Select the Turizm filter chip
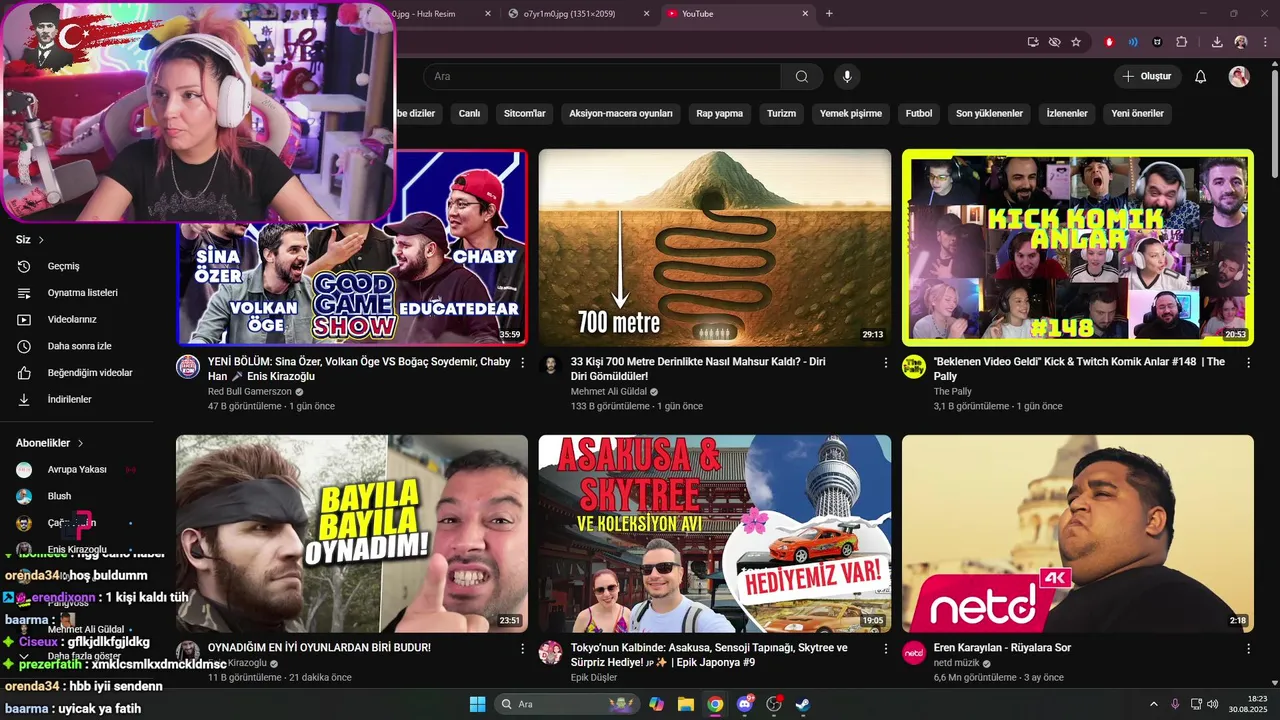The image size is (1280, 720). pyautogui.click(x=781, y=114)
